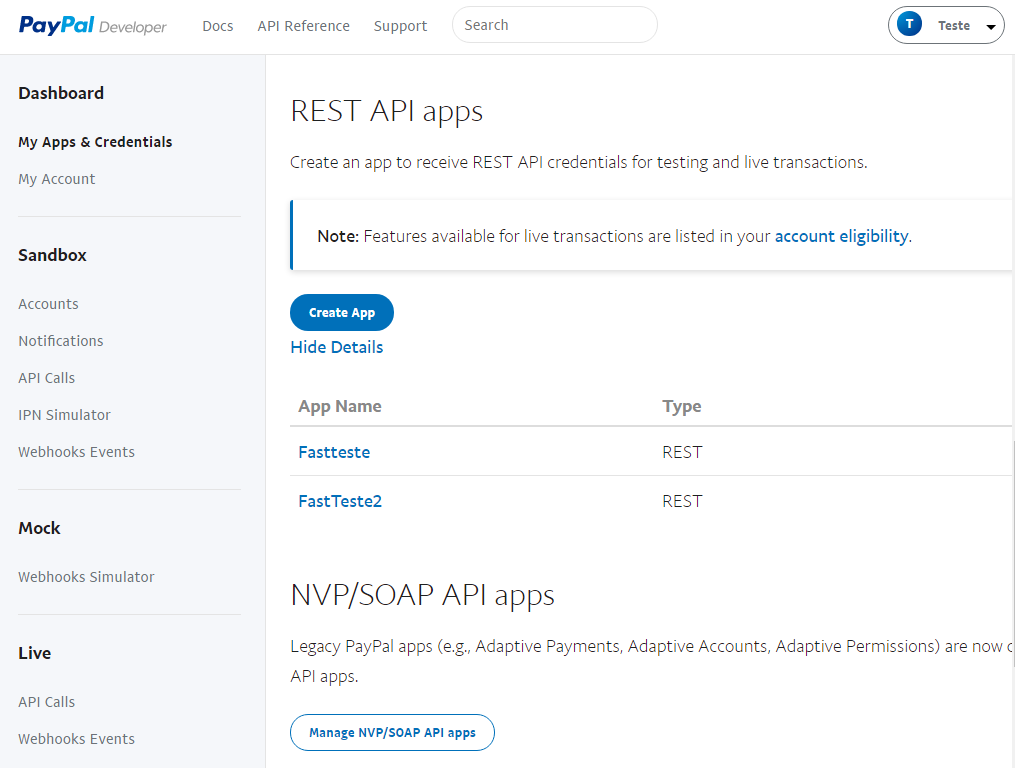
Task: Open Sandbox Accounts page
Action: tap(48, 304)
